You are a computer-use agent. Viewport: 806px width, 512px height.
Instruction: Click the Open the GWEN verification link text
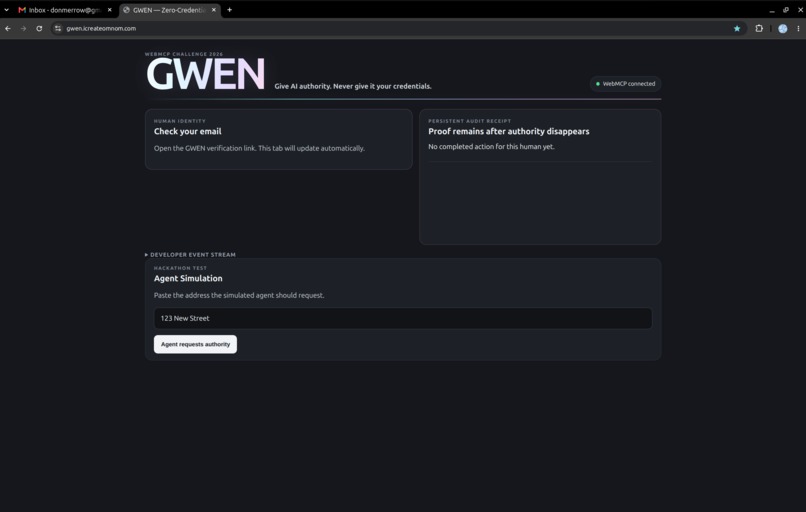pos(259,148)
